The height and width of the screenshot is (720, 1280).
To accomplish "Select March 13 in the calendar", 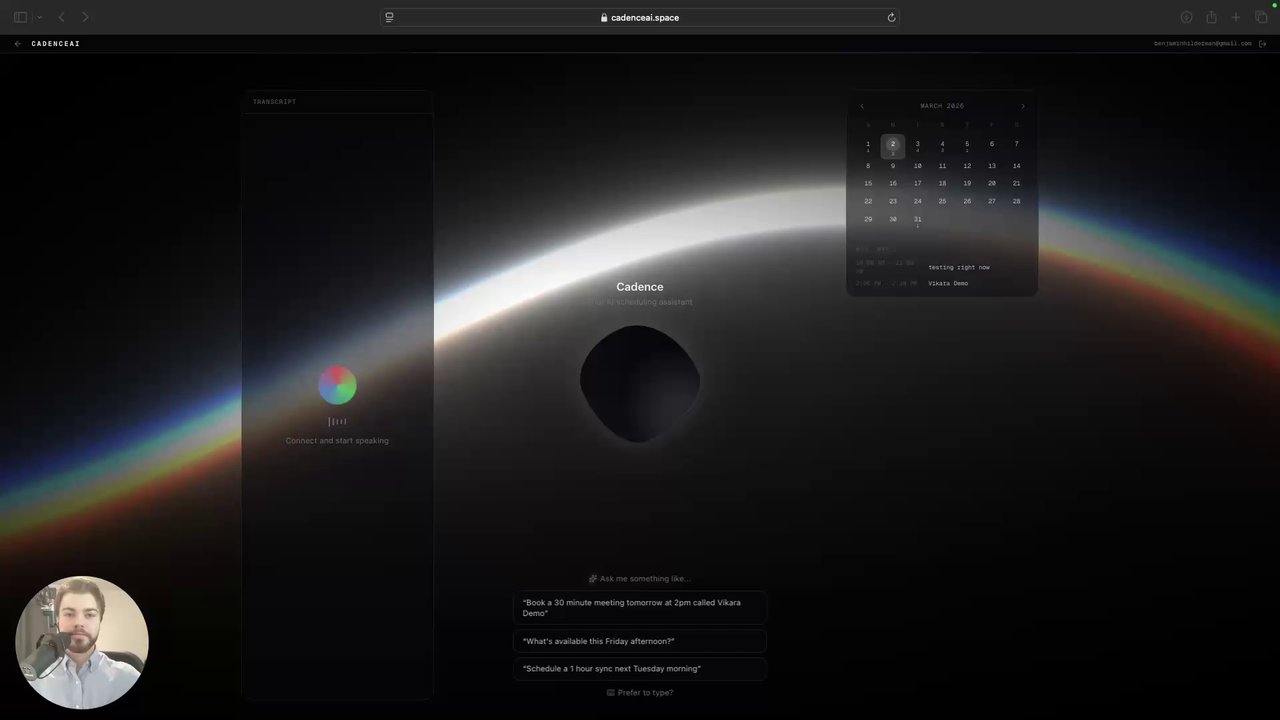I will (992, 166).
